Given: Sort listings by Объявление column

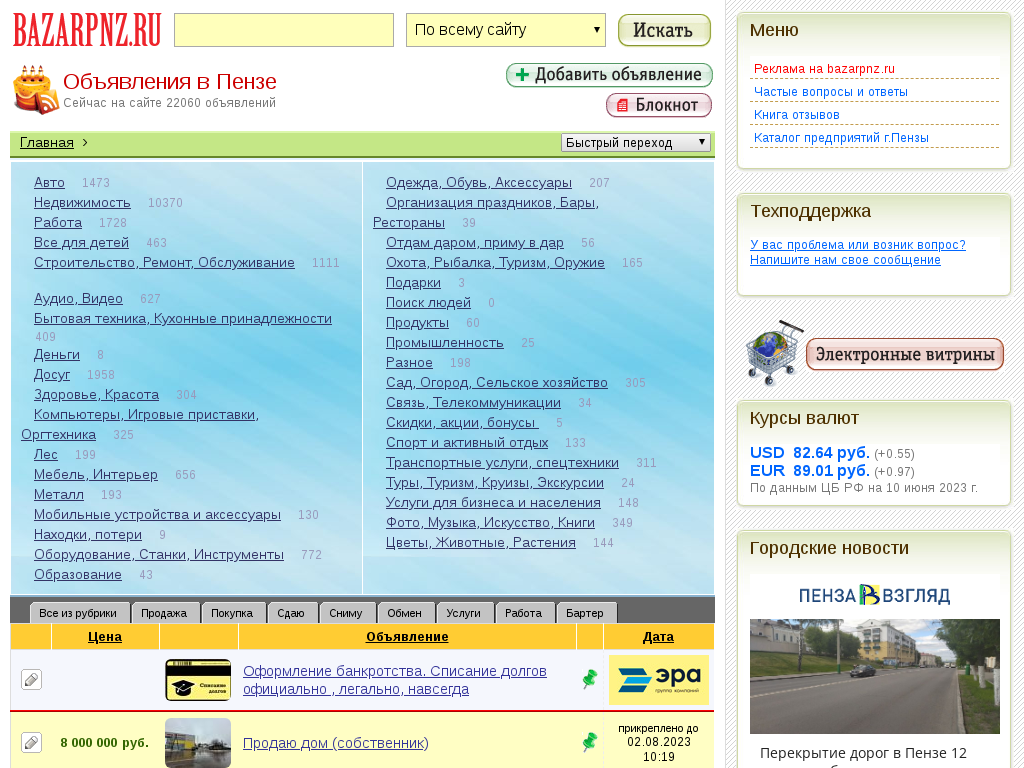Looking at the screenshot, I should 407,637.
